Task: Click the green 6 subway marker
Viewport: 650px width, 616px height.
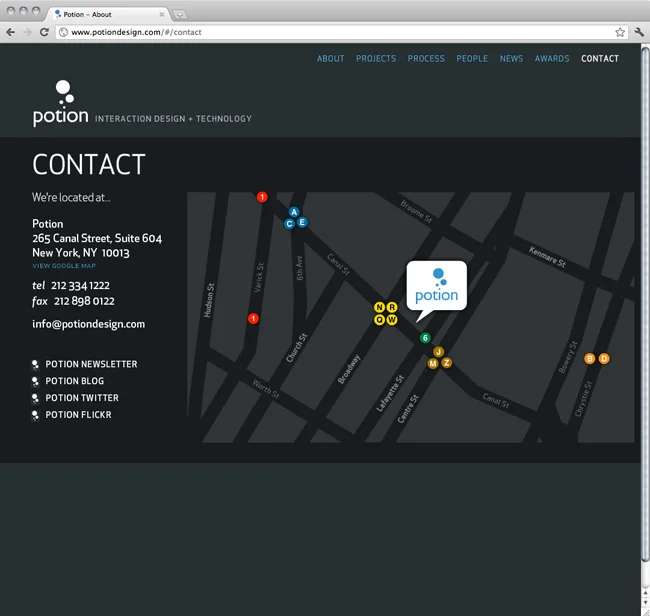Action: pyautogui.click(x=425, y=338)
